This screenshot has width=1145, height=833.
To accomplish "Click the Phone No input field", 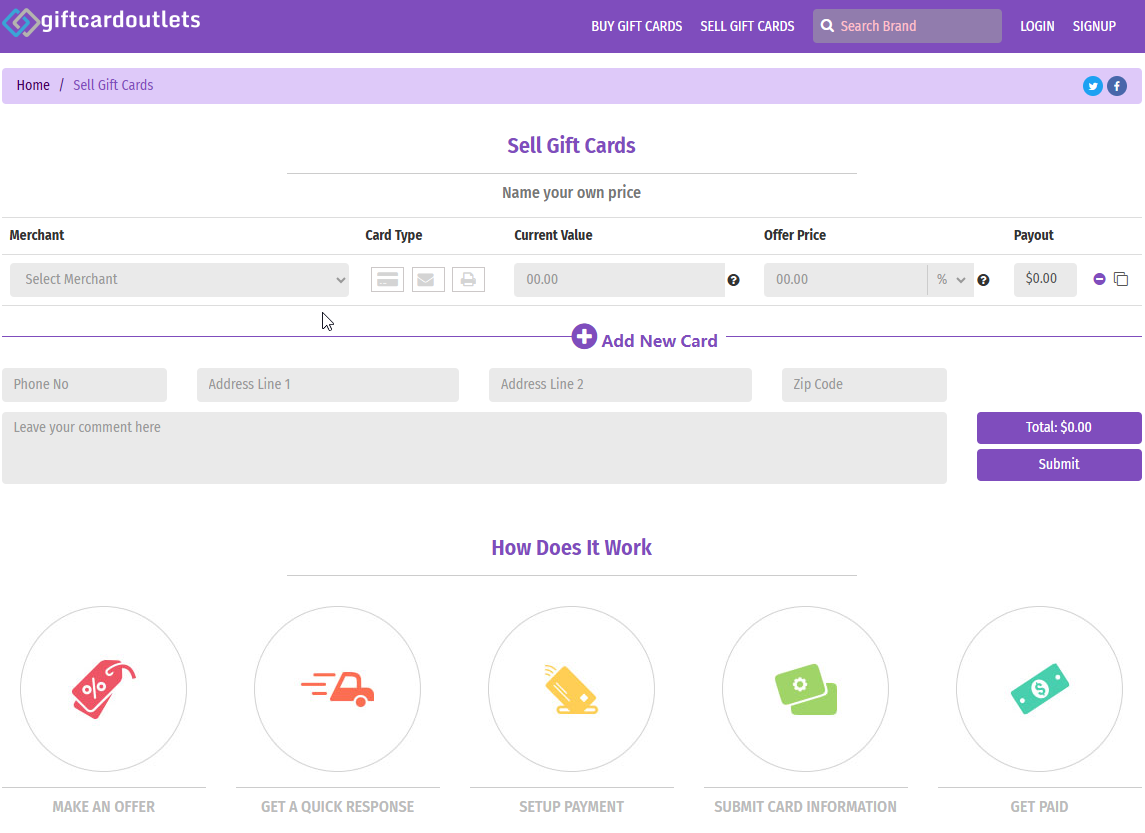I will (84, 385).
